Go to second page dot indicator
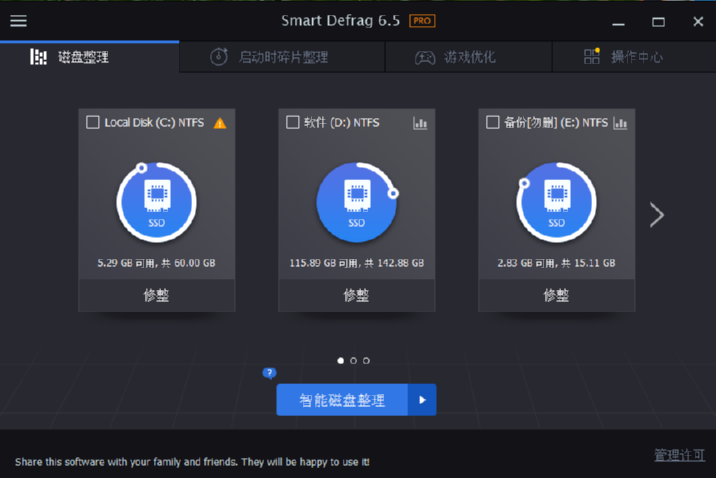This screenshot has height=478, width=716. click(x=353, y=361)
